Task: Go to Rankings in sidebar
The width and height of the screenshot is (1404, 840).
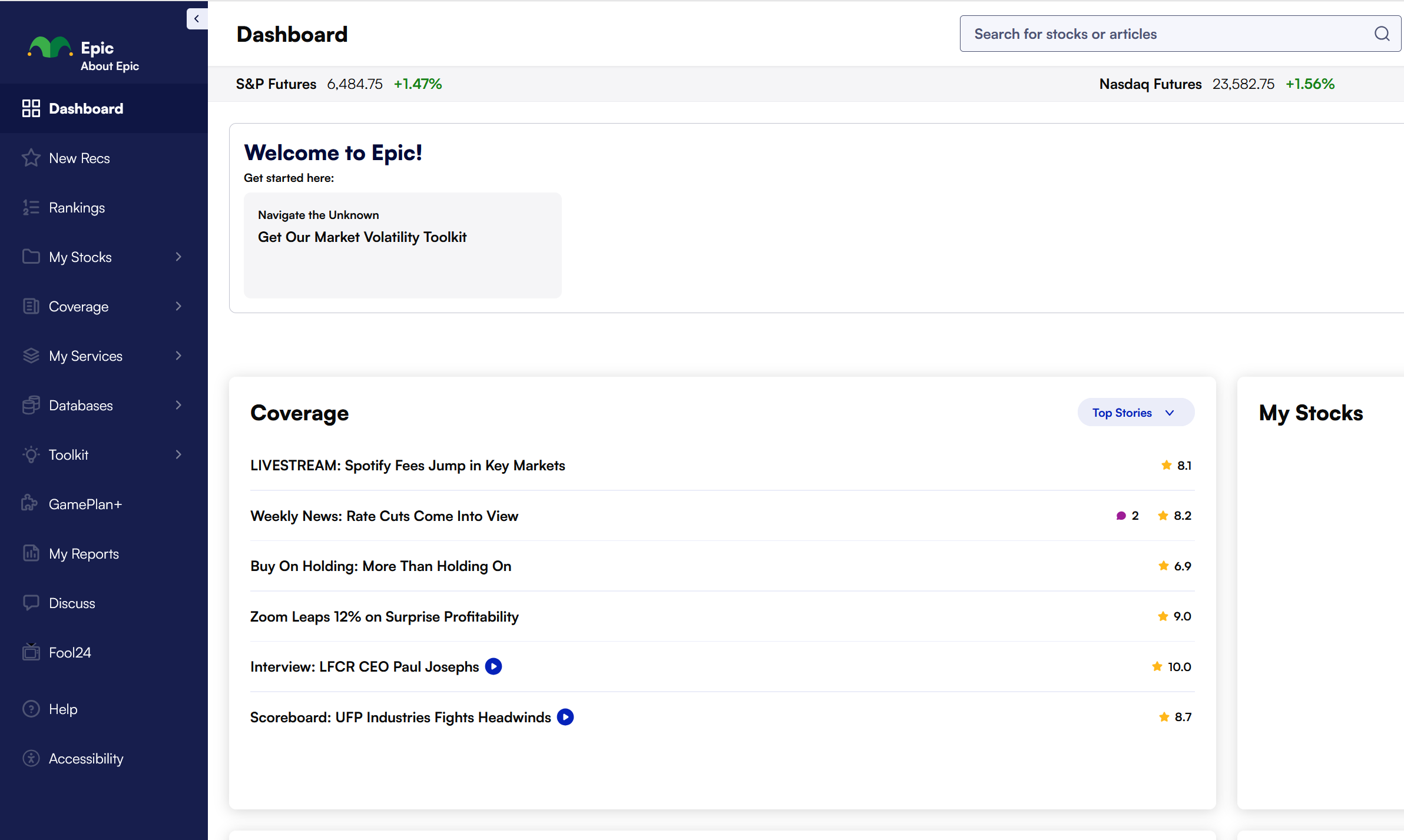Action: 77,208
